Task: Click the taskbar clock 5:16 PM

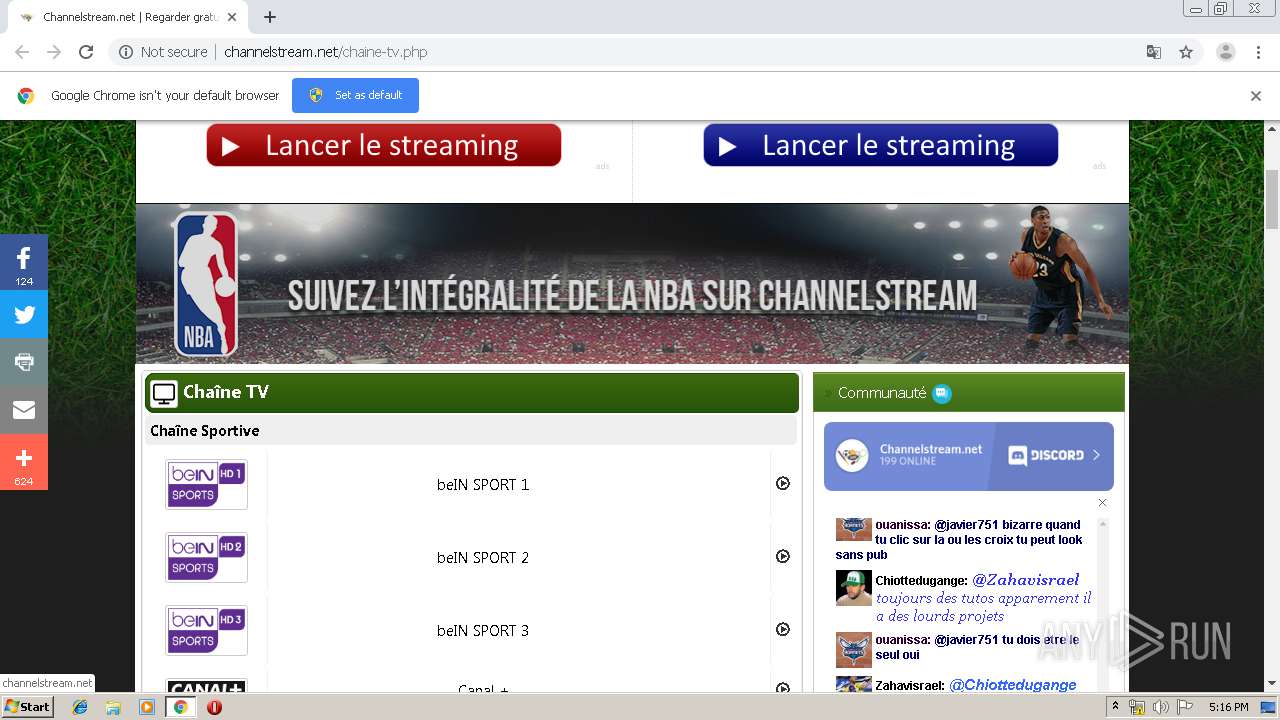Action: pyautogui.click(x=1228, y=707)
